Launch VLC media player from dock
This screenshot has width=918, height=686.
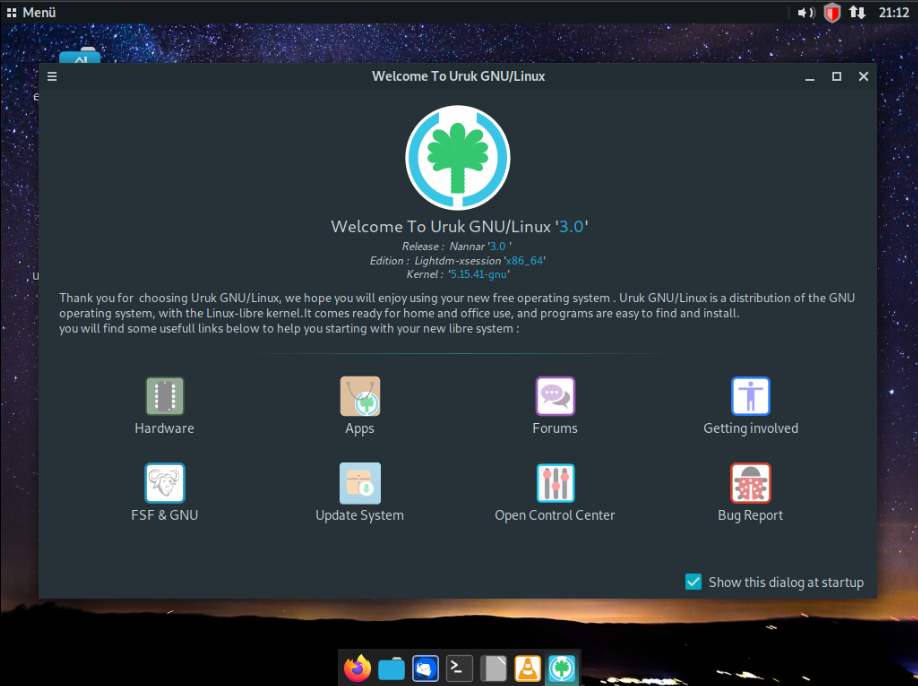click(527, 668)
